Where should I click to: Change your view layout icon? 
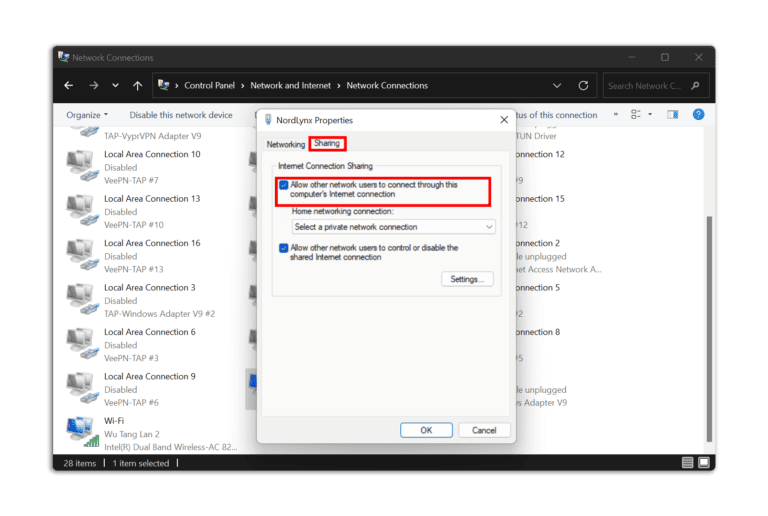pyautogui.click(x=636, y=115)
